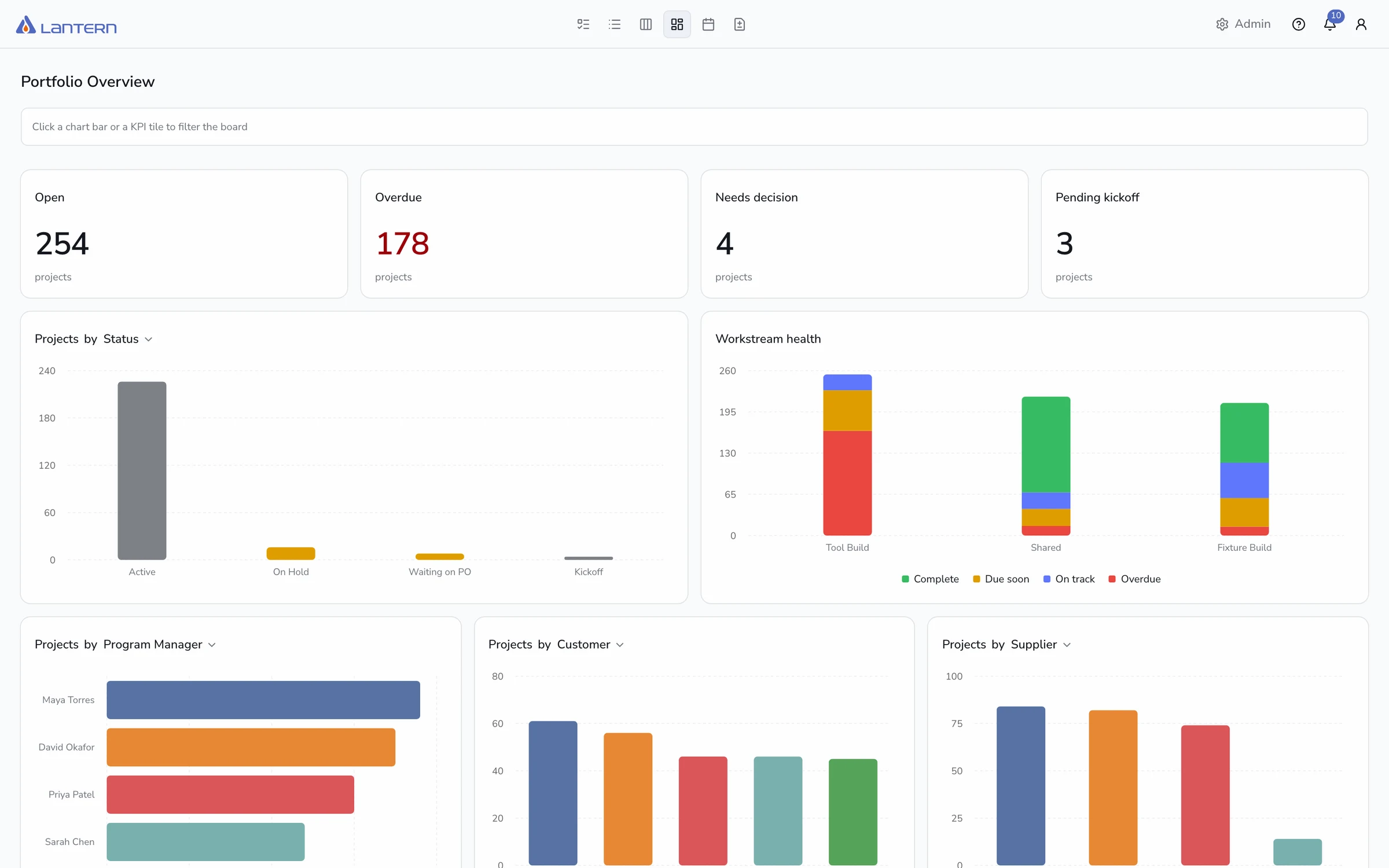Open the report document icon

[x=740, y=24]
